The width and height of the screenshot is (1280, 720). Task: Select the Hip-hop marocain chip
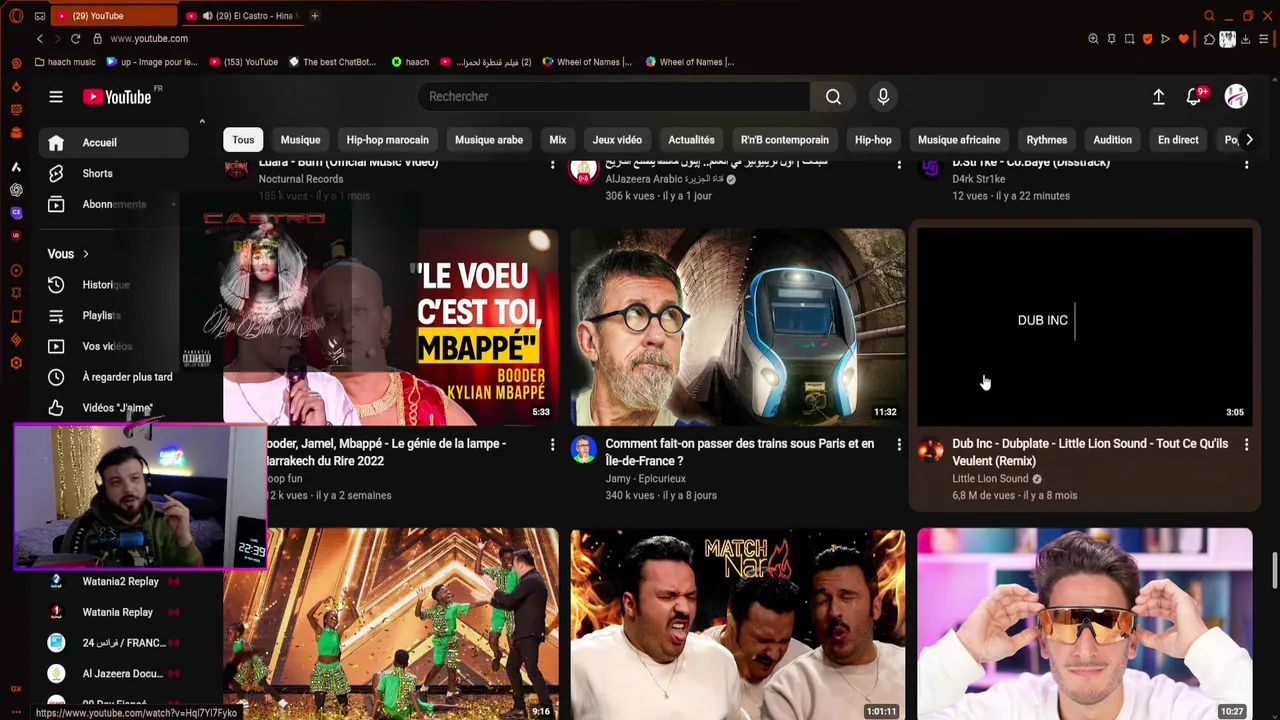[x=387, y=140]
